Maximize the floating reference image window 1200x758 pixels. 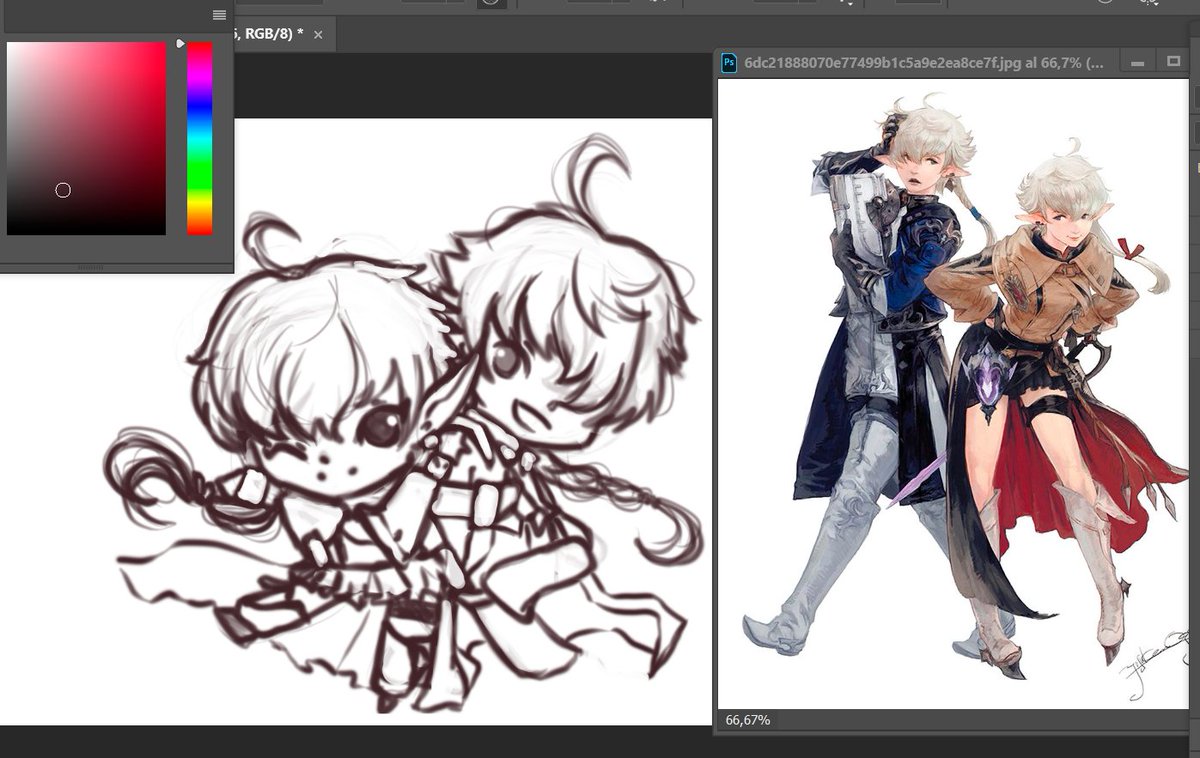(x=1174, y=62)
